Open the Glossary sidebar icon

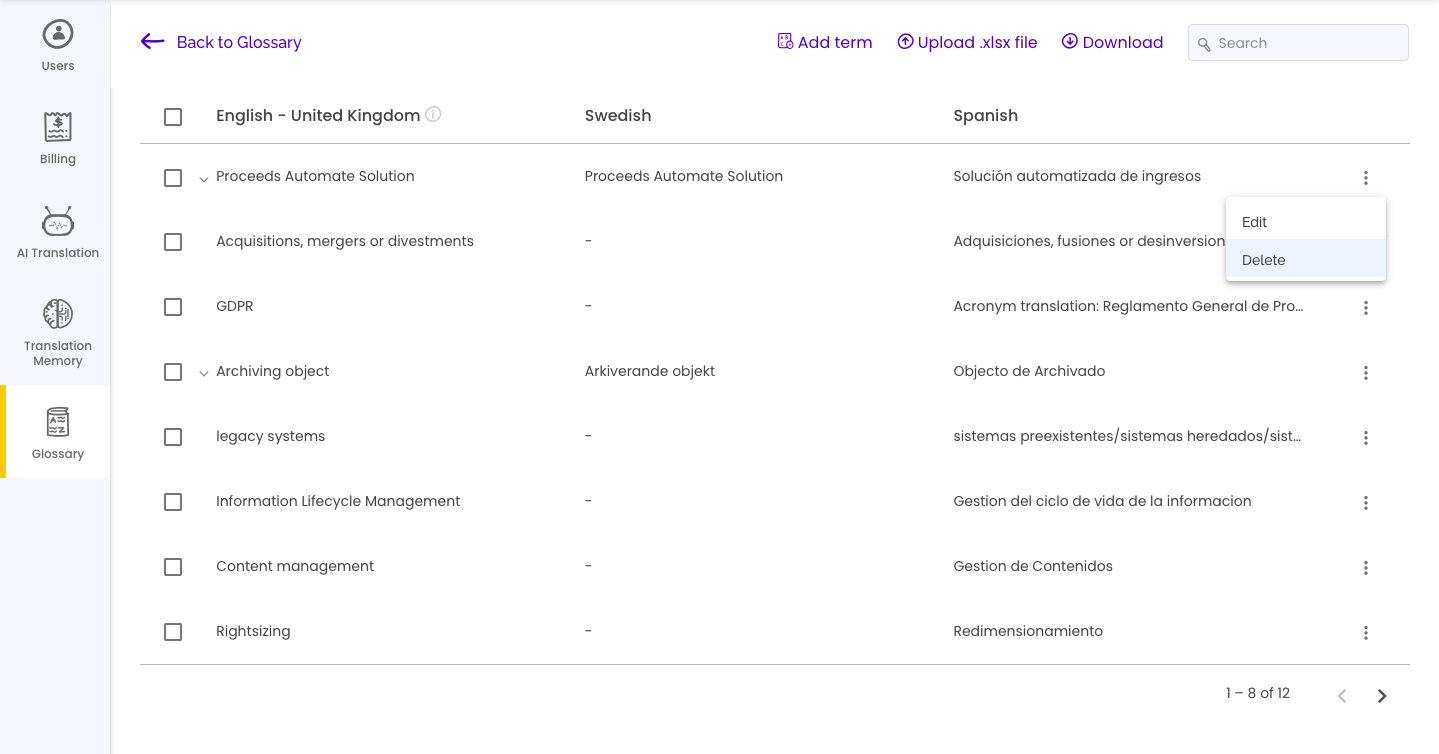tap(58, 422)
